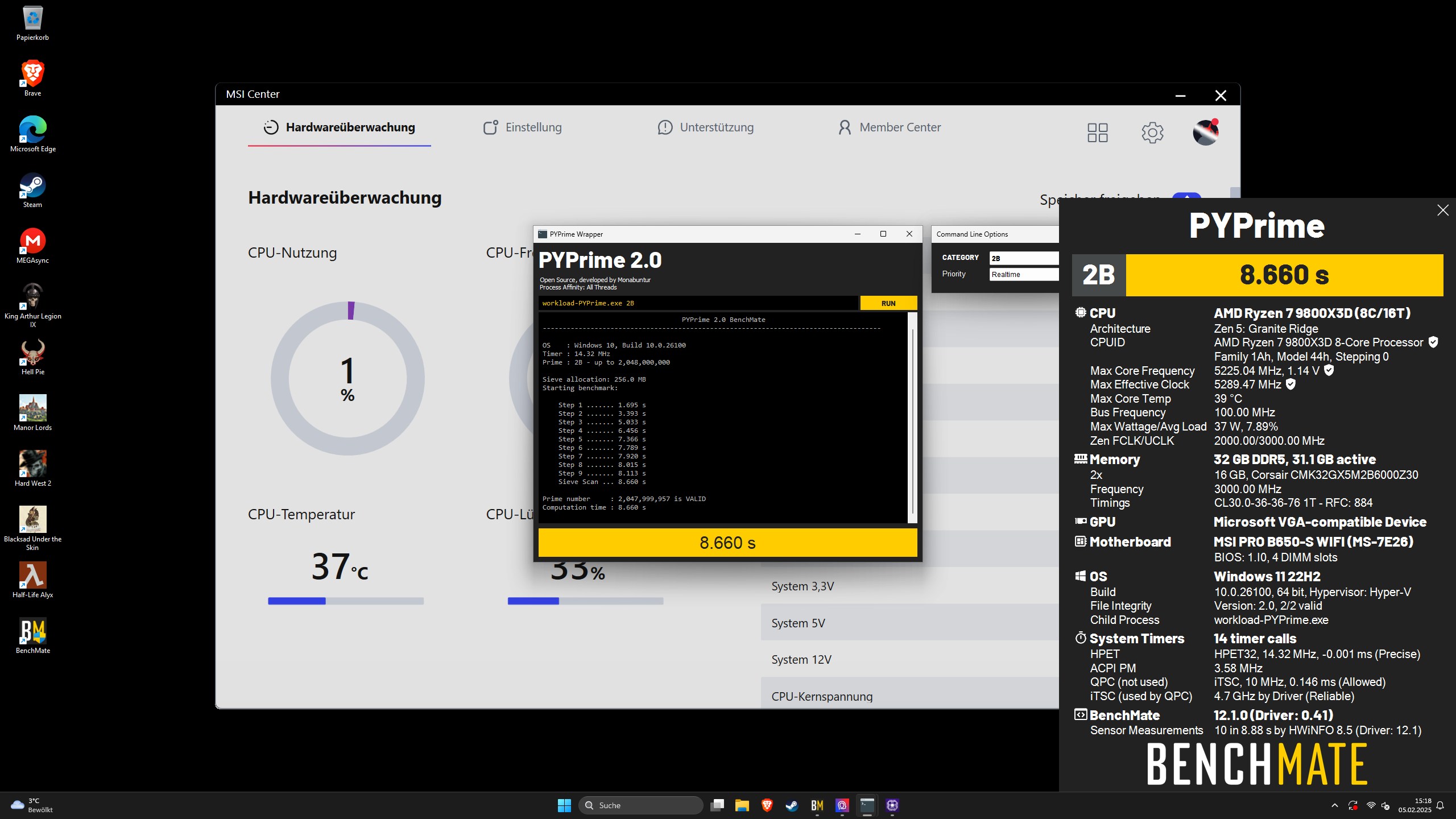Click the CPU chip section icon
1456x819 pixels.
pos(1081,312)
